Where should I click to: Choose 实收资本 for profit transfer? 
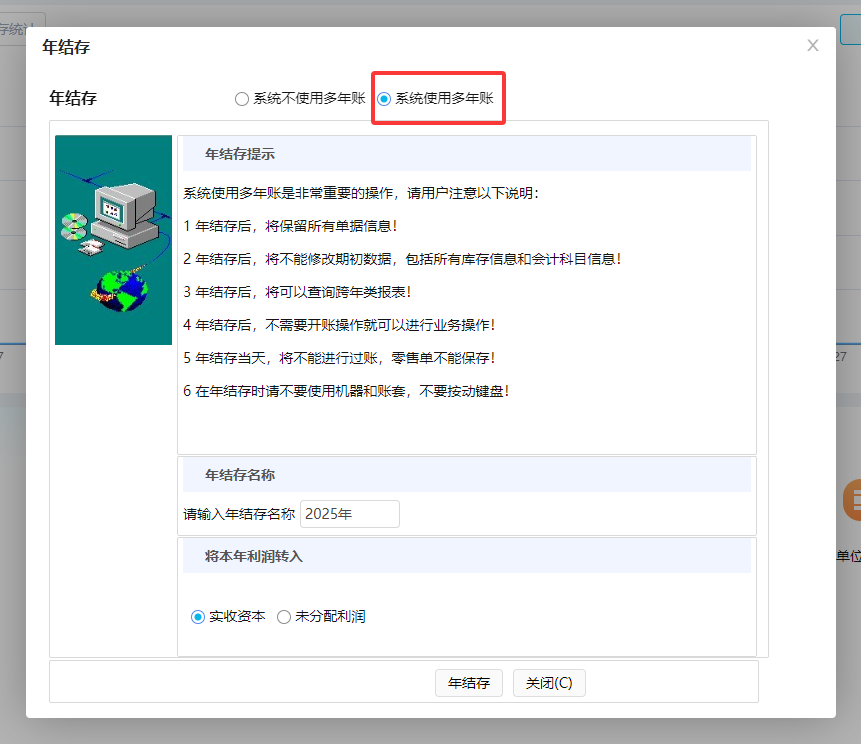click(x=197, y=617)
